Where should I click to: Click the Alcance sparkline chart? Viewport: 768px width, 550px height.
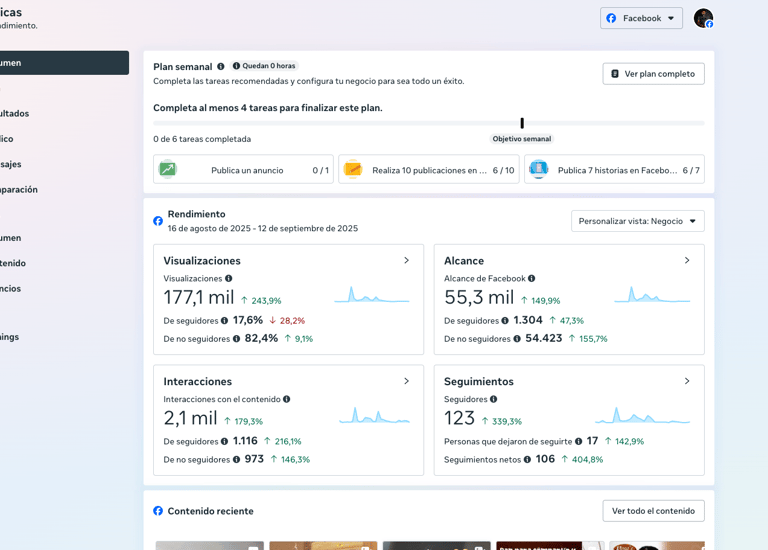pos(652,295)
